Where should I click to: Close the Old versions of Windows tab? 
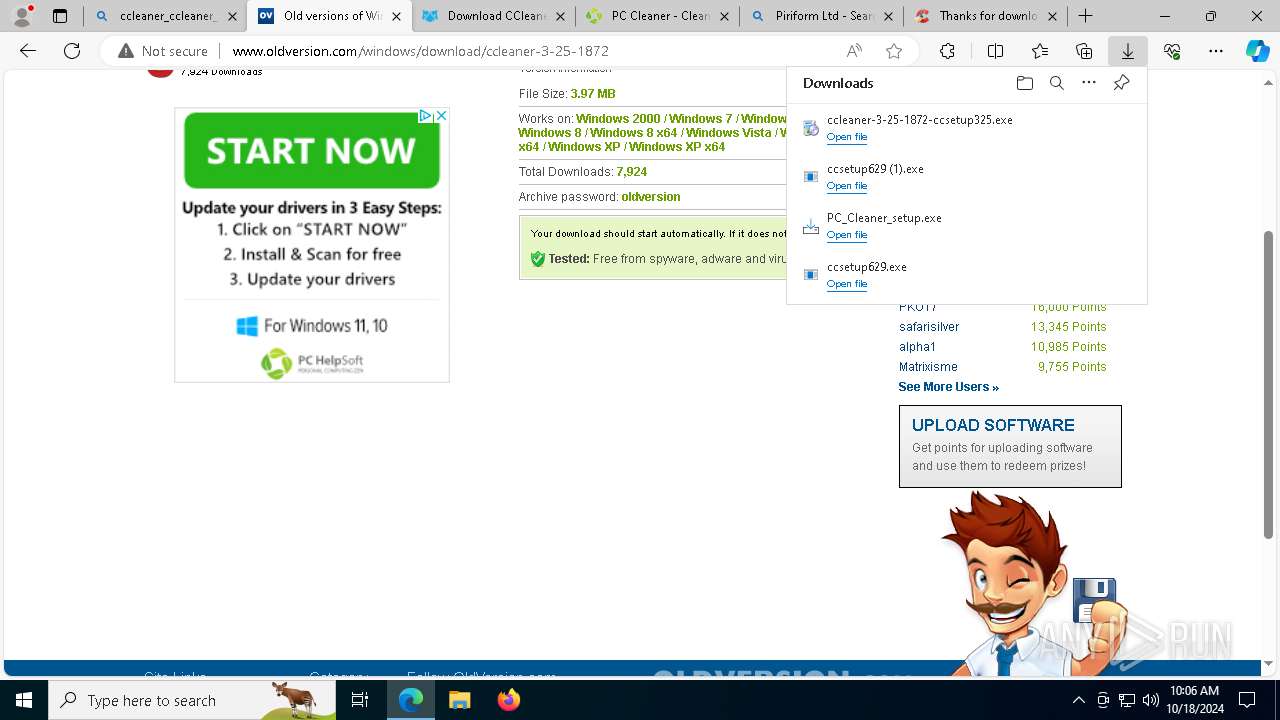pyautogui.click(x=395, y=16)
